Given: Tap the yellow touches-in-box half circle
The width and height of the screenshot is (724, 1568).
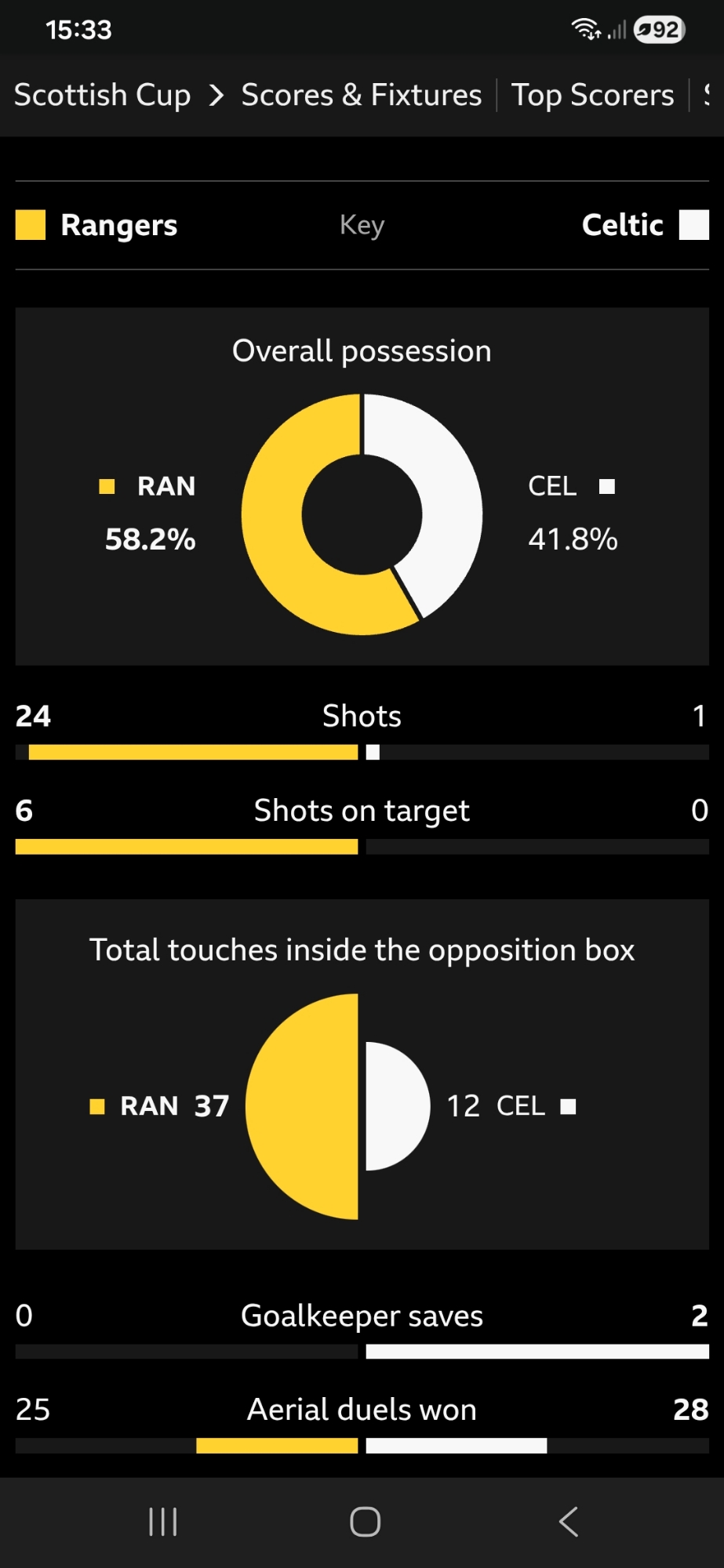Looking at the screenshot, I should pos(306,1106).
